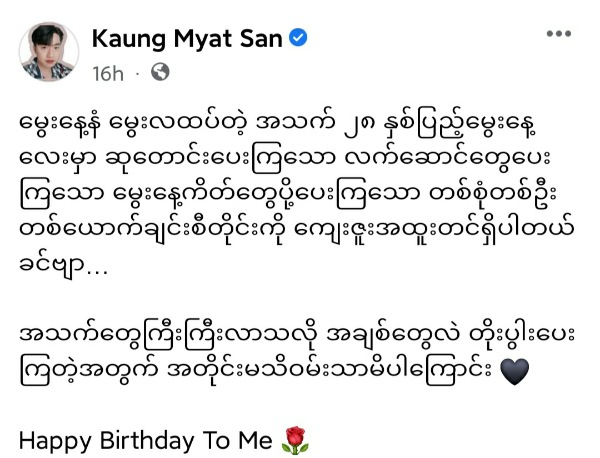This screenshot has height=458, width=600.
Task: Open Kaung Myat San's profile picture
Action: [49, 52]
